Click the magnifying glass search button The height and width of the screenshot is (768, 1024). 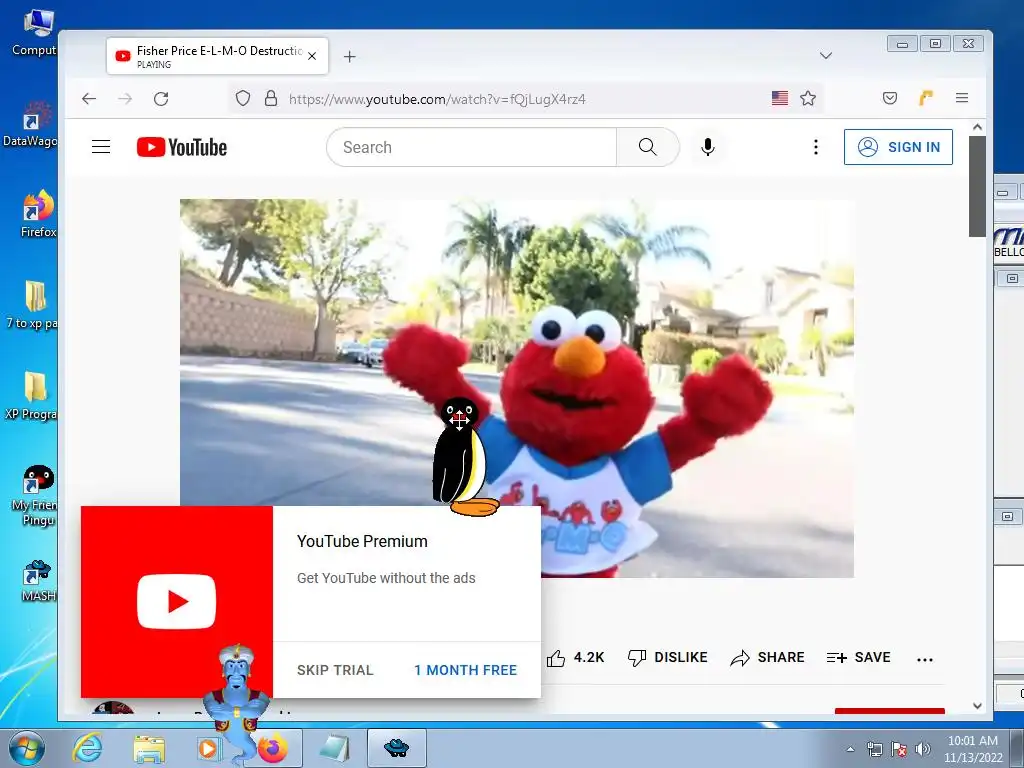click(647, 147)
